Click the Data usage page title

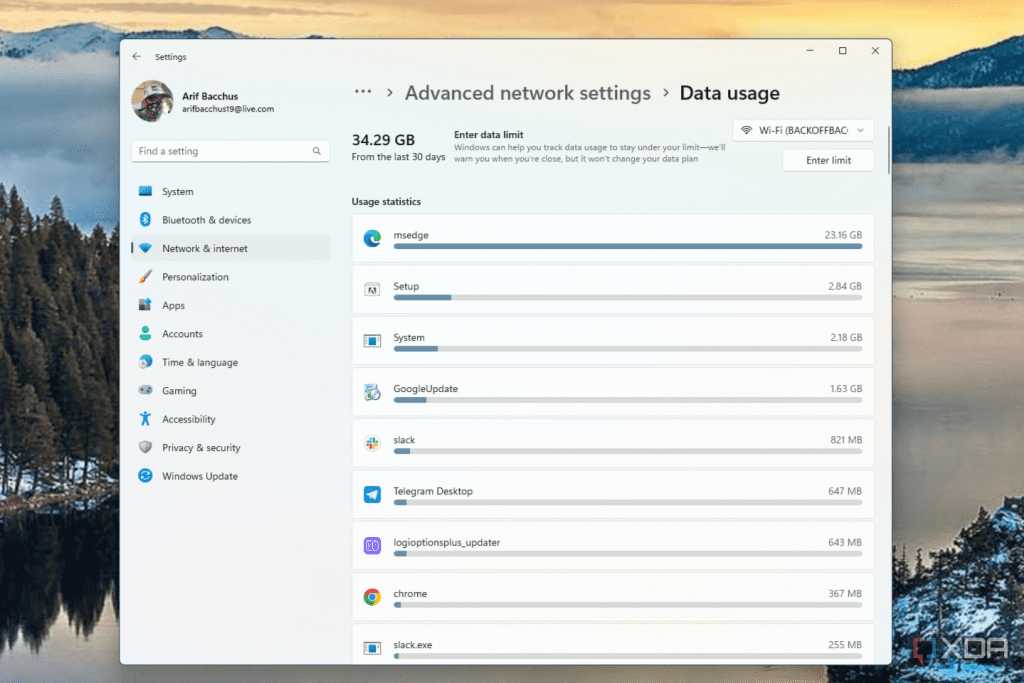coord(729,93)
